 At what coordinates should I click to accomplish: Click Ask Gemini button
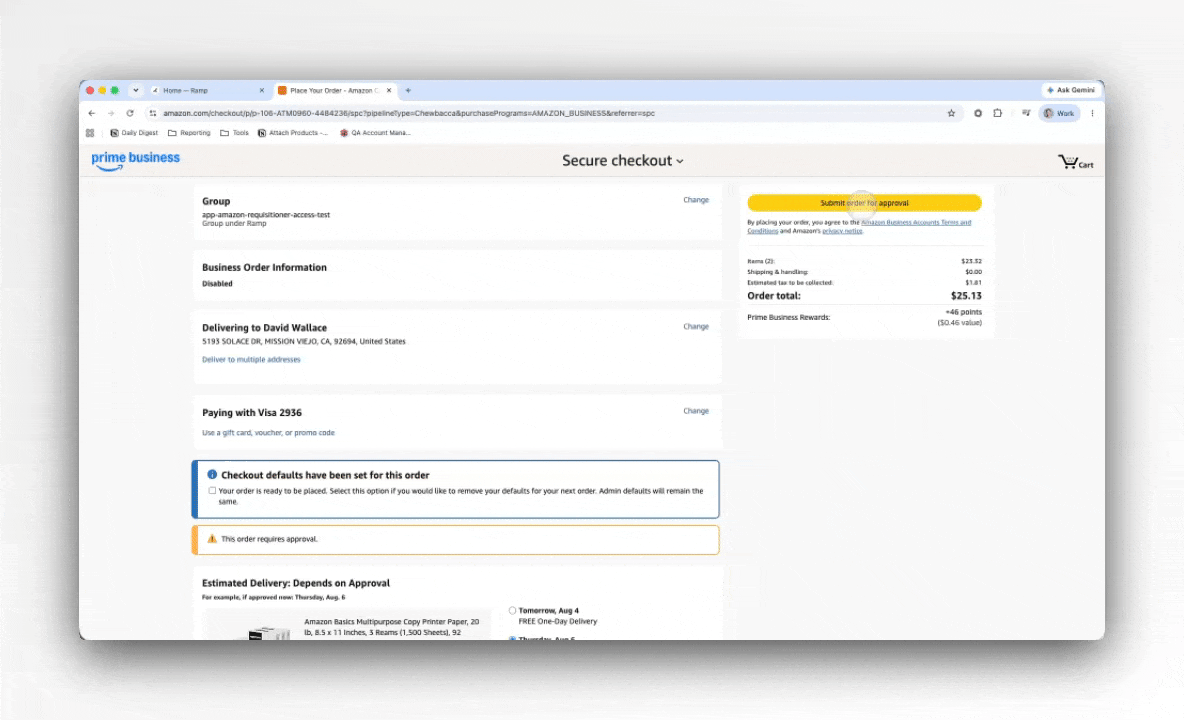[x=1070, y=90]
